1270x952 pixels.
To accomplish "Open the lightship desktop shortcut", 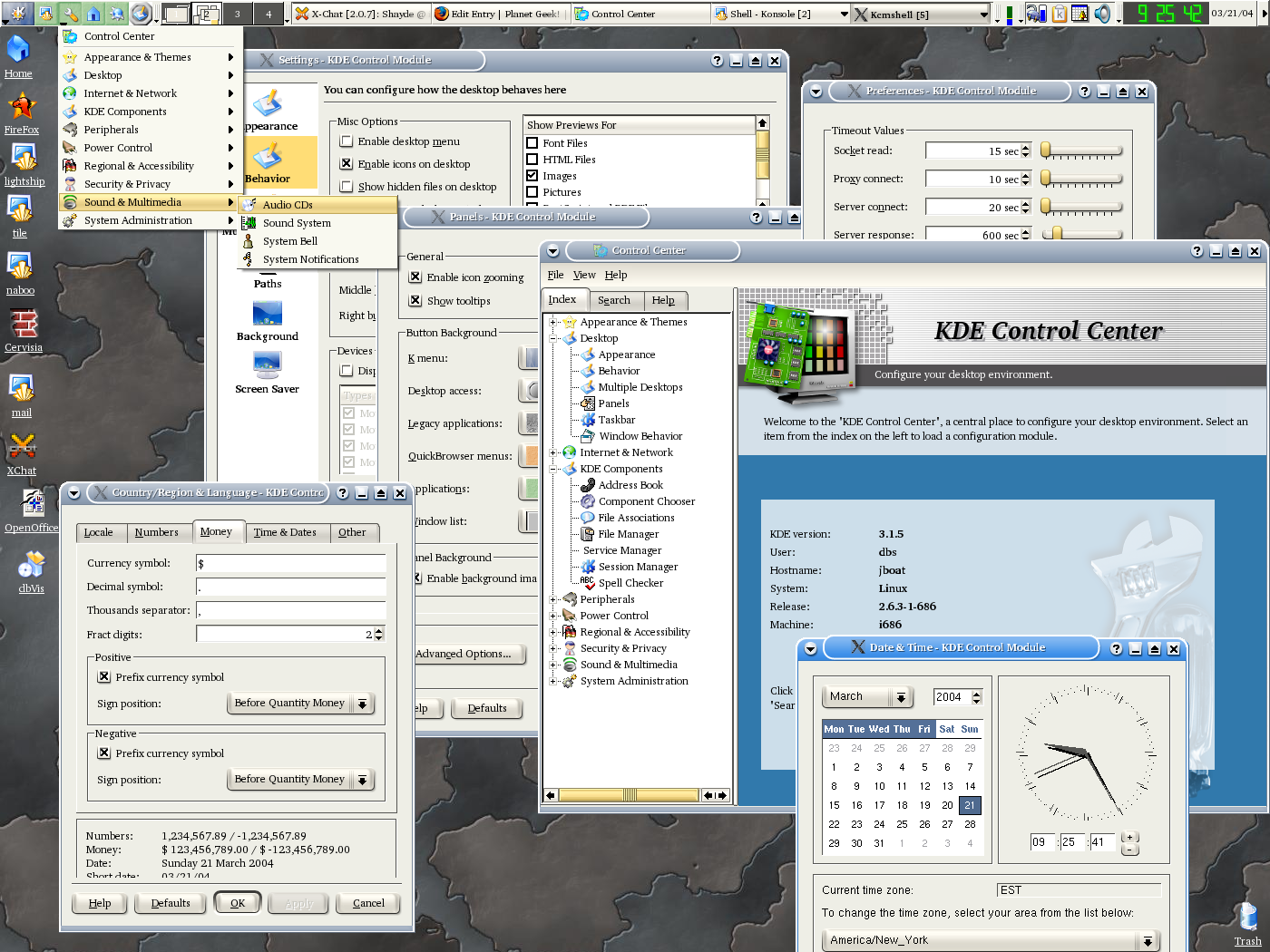I will click(24, 163).
